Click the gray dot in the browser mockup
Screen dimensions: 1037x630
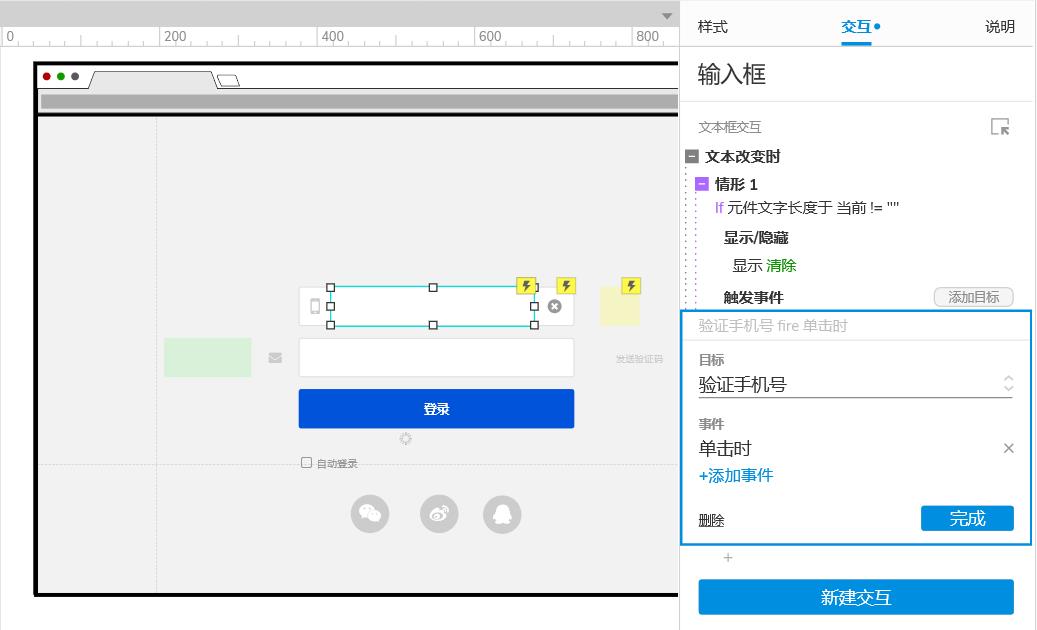click(x=75, y=77)
